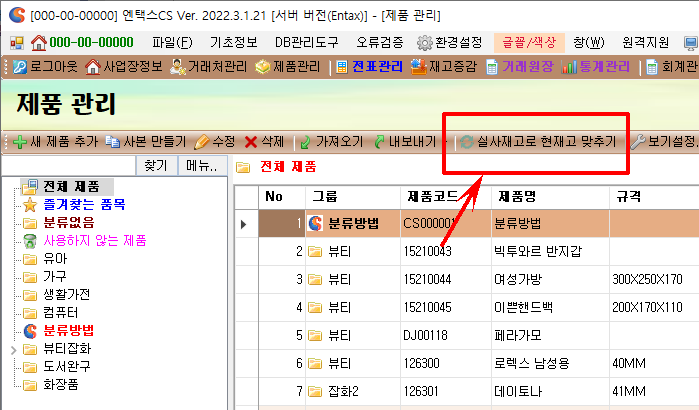Open the 원격지원 menu

(646, 43)
